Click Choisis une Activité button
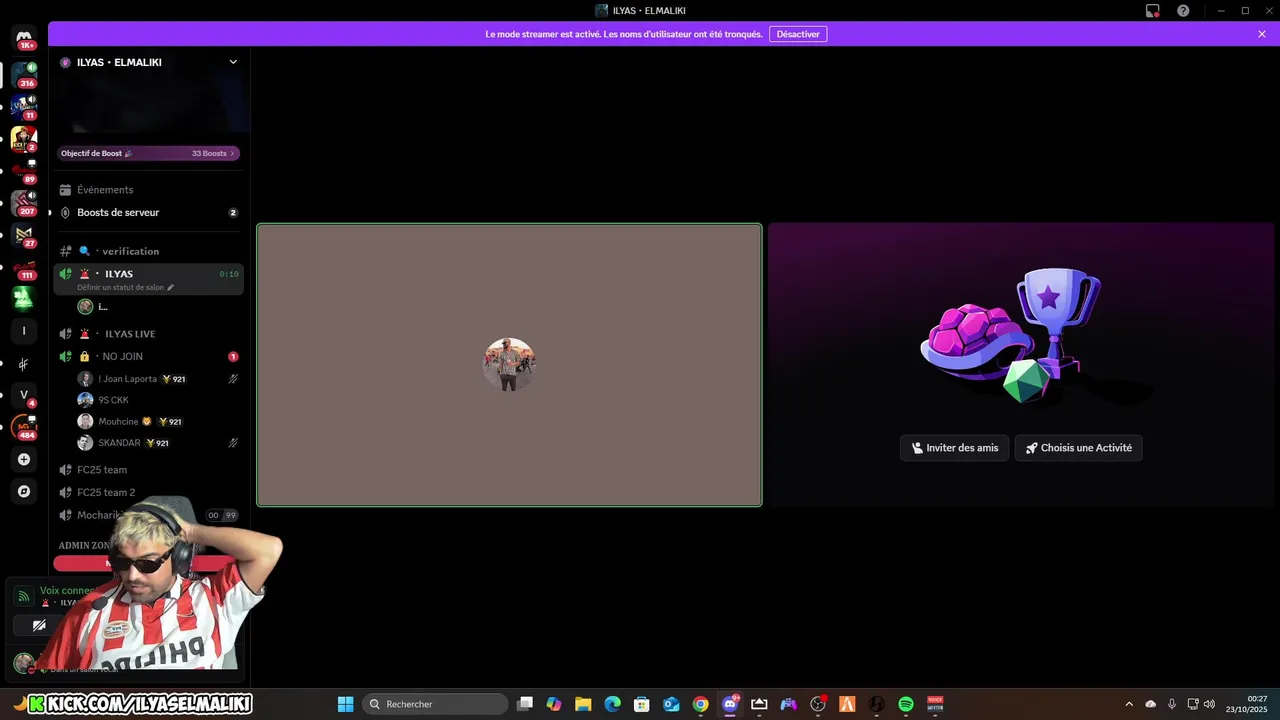The height and width of the screenshot is (720, 1280). 1078,448
